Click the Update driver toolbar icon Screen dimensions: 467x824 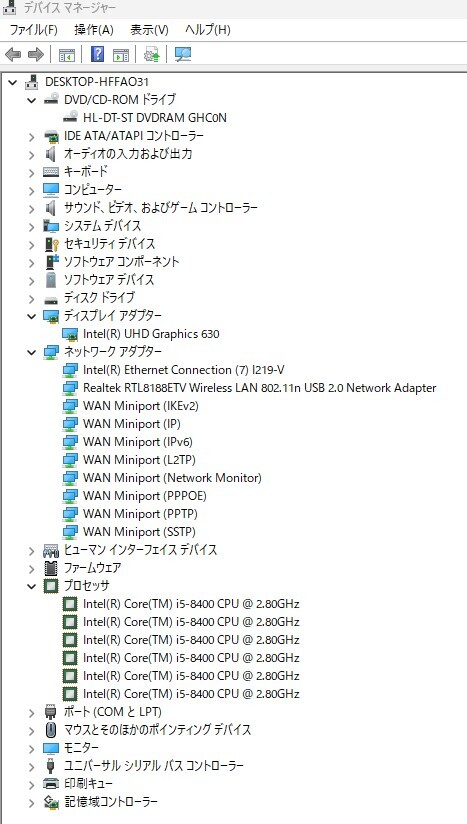point(151,54)
